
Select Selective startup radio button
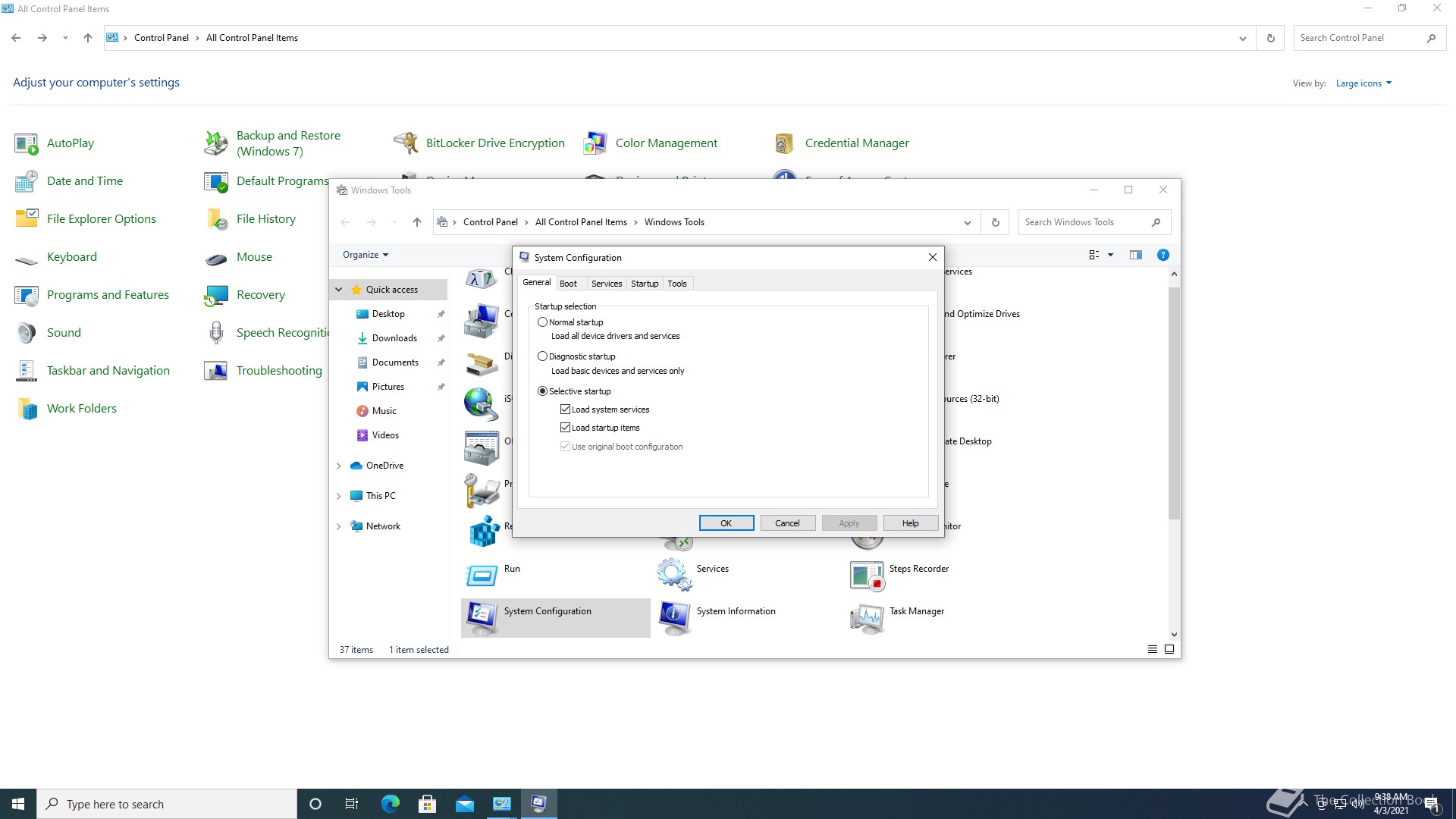pyautogui.click(x=542, y=391)
